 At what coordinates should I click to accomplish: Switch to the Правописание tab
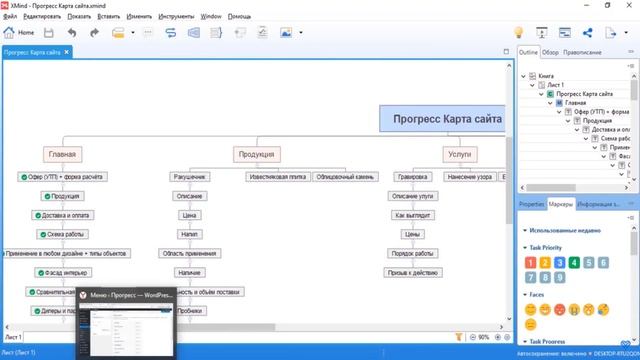pos(582,52)
